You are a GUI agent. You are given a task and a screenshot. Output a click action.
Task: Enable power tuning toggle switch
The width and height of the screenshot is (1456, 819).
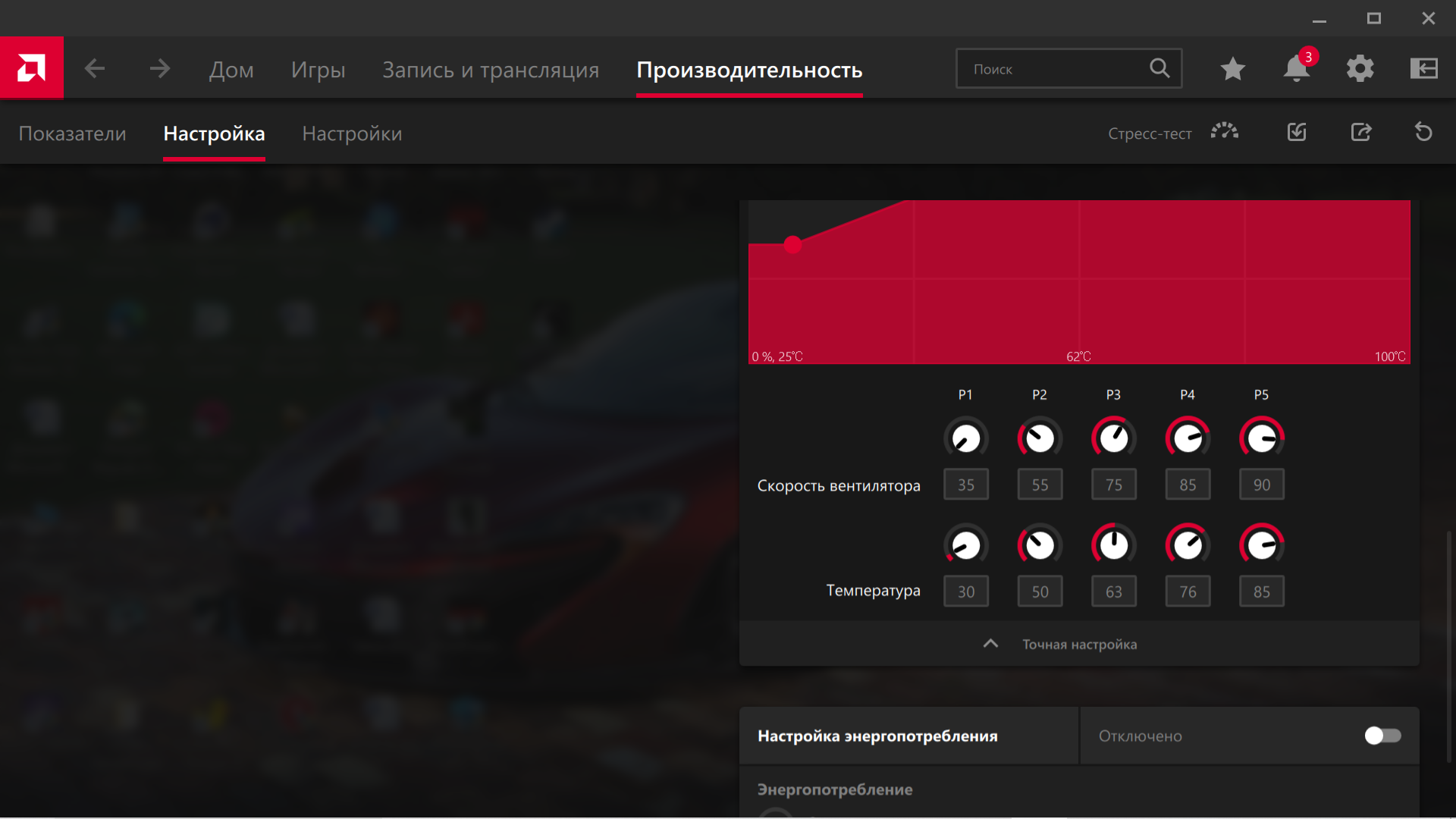pos(1382,736)
